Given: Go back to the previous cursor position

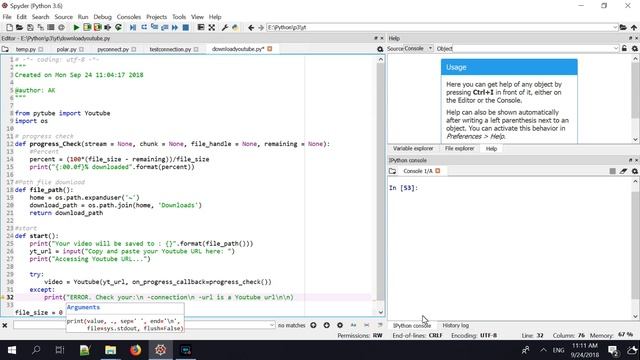Looking at the screenshot, I should click(251, 27).
